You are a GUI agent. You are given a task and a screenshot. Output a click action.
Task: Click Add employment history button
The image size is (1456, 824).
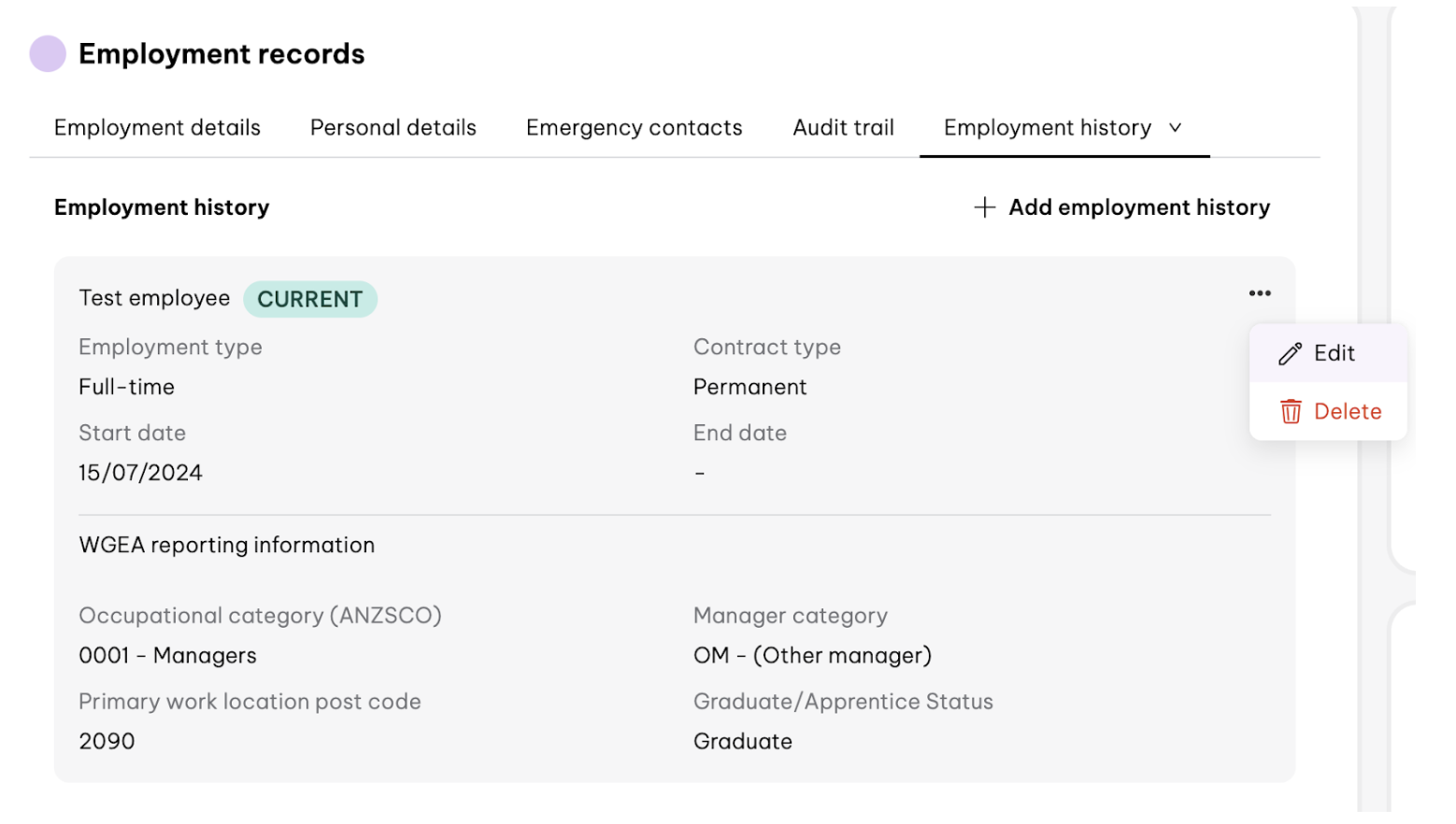coord(1138,207)
